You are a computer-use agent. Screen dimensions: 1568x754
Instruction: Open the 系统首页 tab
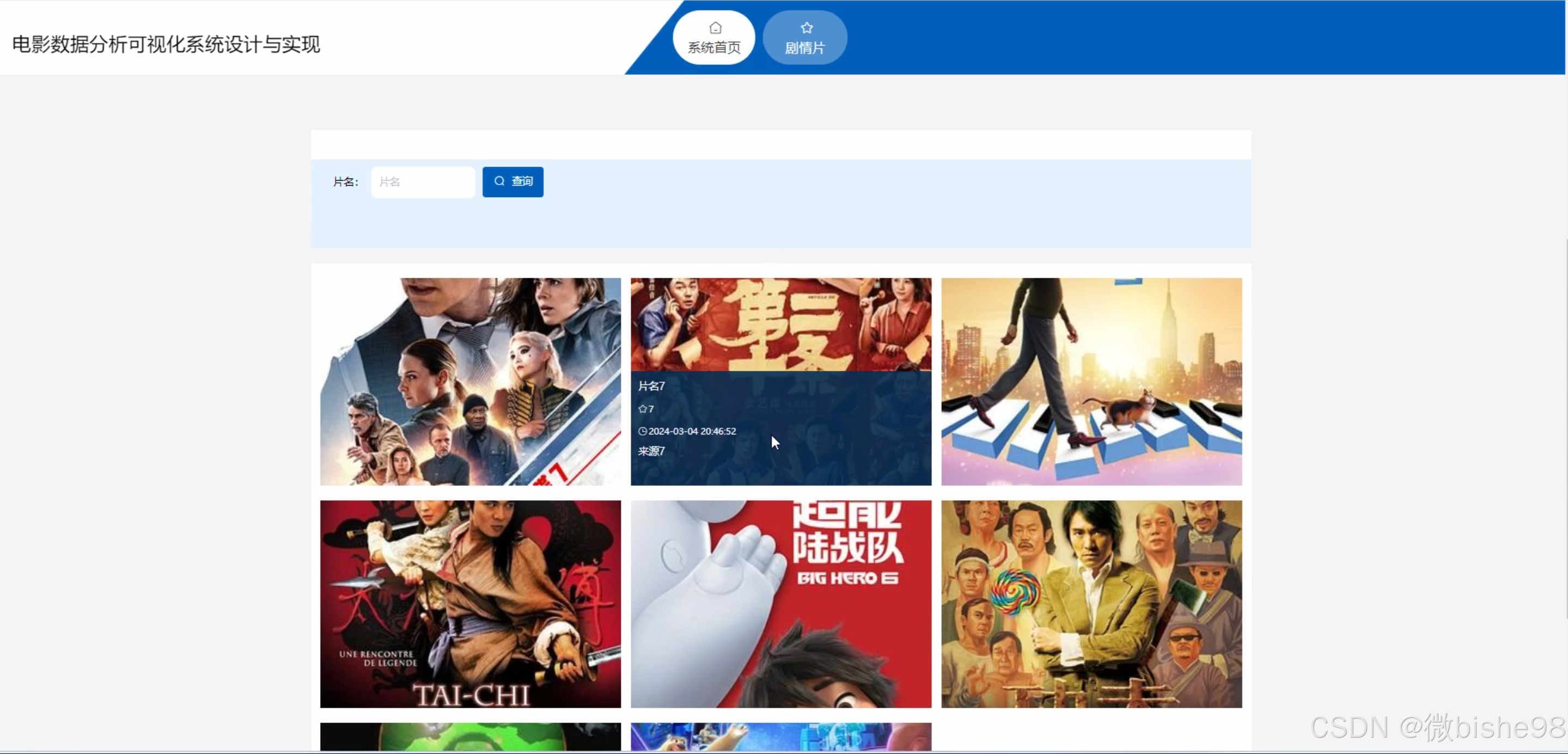click(x=714, y=38)
